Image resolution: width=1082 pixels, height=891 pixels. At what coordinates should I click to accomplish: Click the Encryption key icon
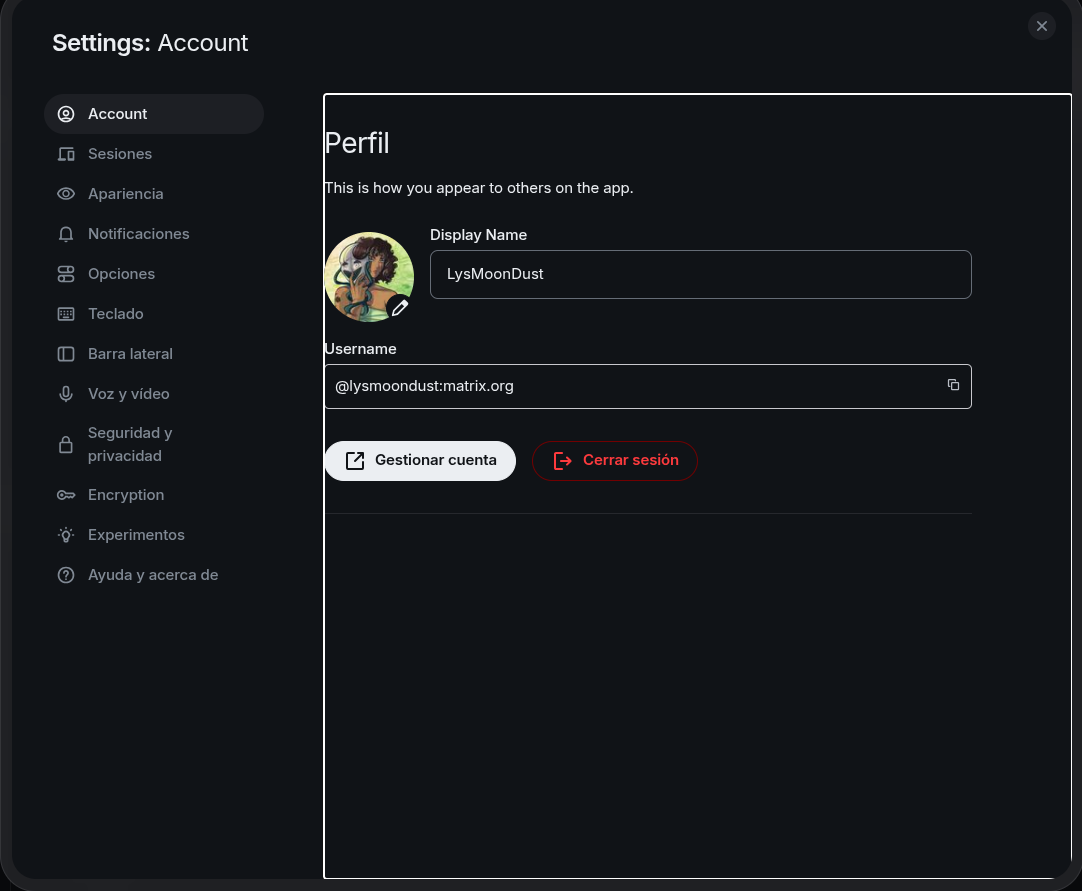click(66, 495)
